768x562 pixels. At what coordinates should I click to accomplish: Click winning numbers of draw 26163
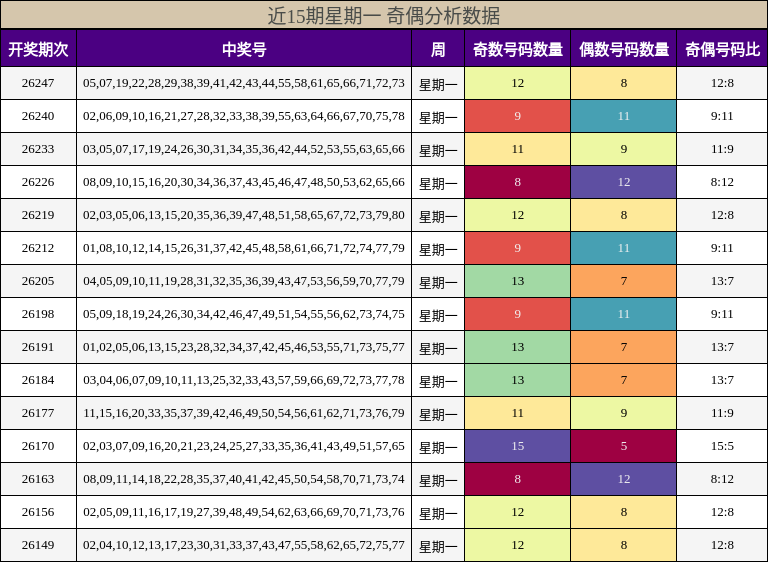click(x=244, y=479)
